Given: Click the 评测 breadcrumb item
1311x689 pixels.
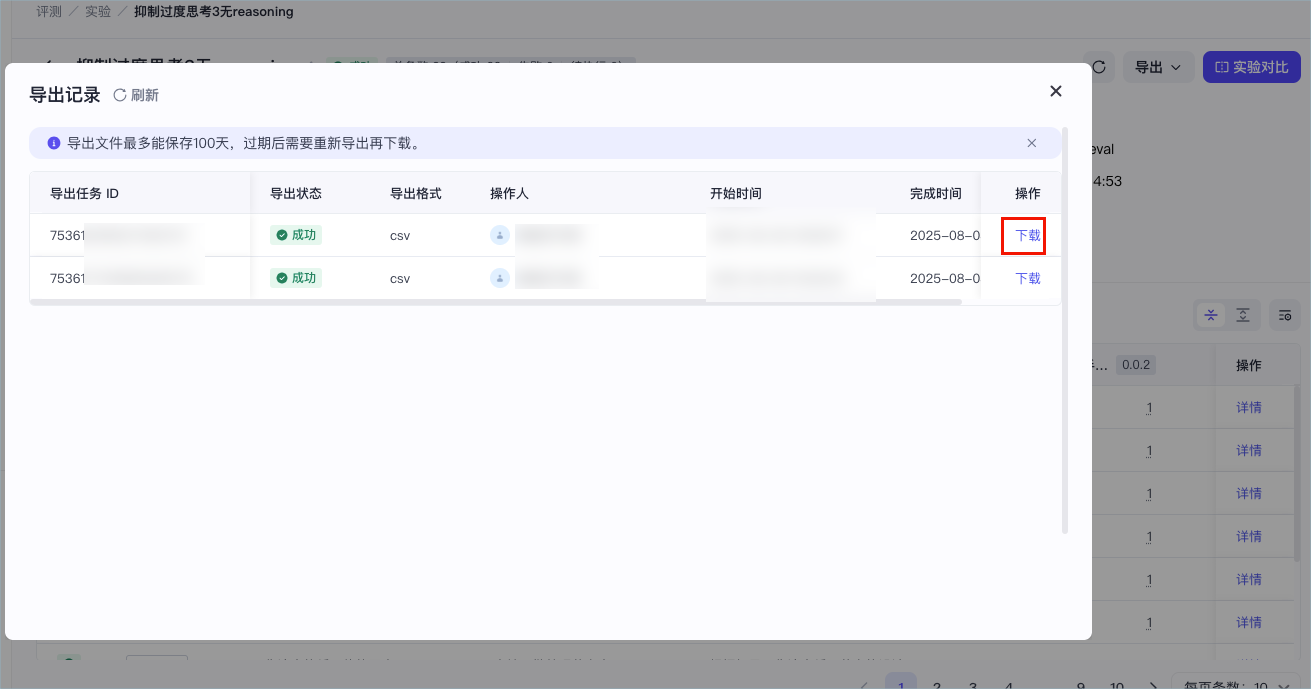Looking at the screenshot, I should pyautogui.click(x=50, y=12).
